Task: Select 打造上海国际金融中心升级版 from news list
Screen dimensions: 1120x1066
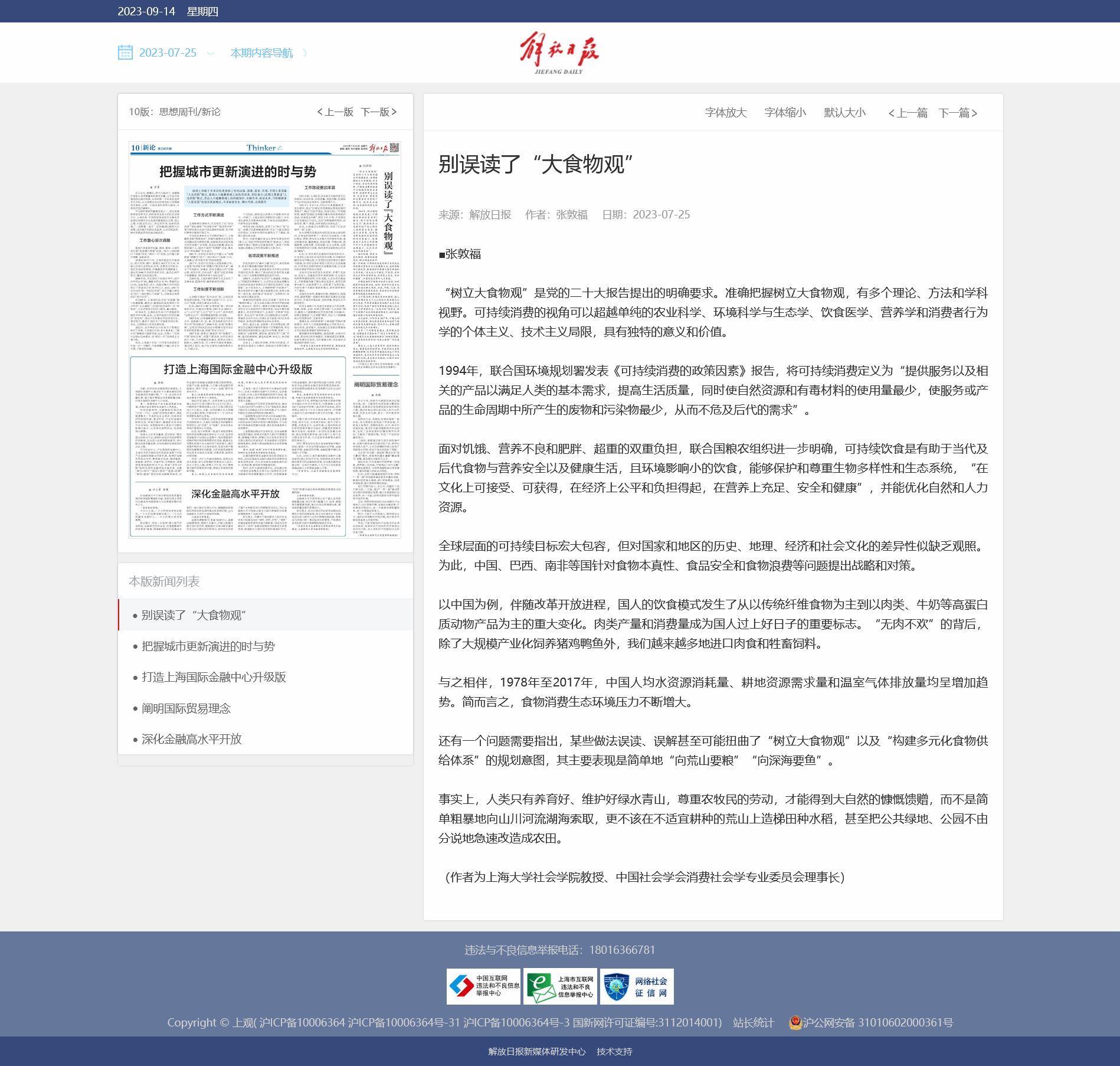Action: click(214, 677)
